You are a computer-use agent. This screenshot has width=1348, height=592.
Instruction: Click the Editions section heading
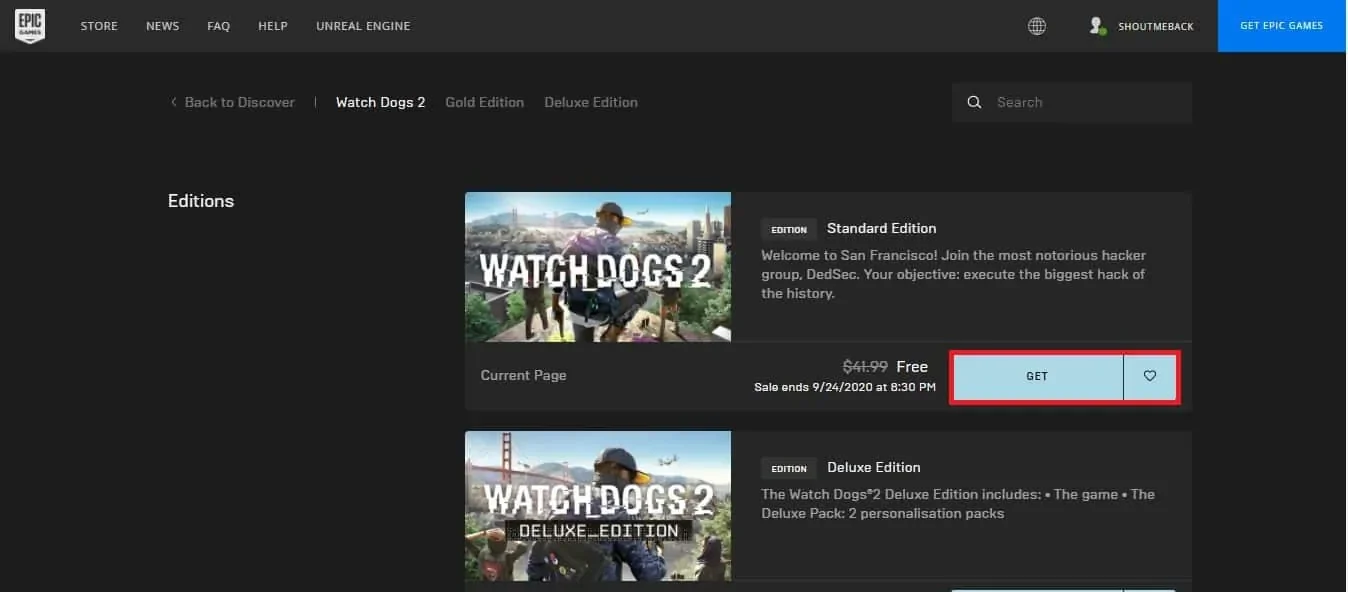point(201,201)
